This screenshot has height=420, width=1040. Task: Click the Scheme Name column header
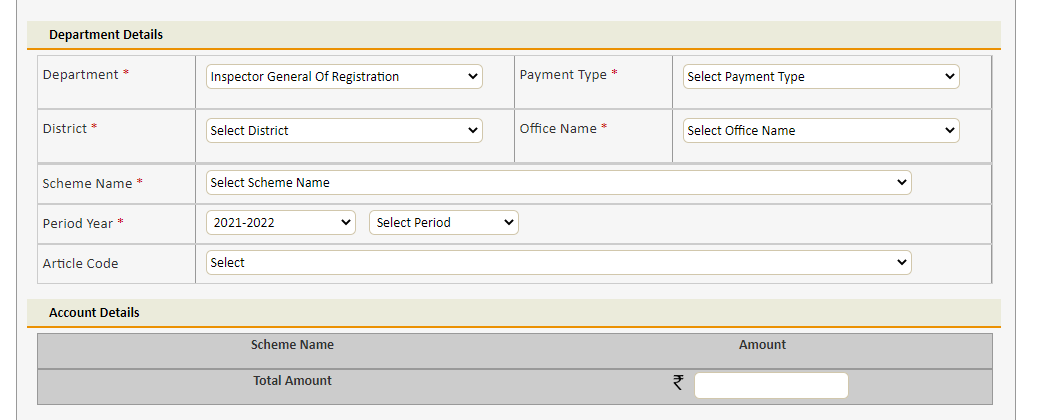292,344
